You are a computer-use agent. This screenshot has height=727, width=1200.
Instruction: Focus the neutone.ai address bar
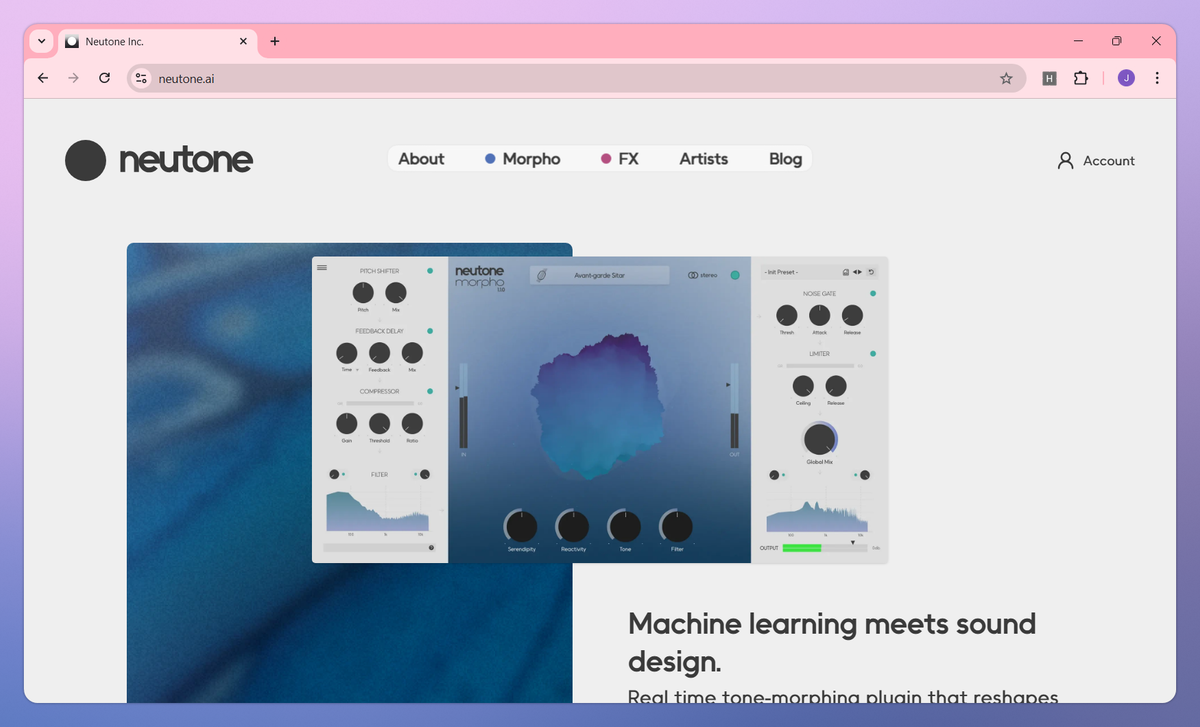point(575,78)
